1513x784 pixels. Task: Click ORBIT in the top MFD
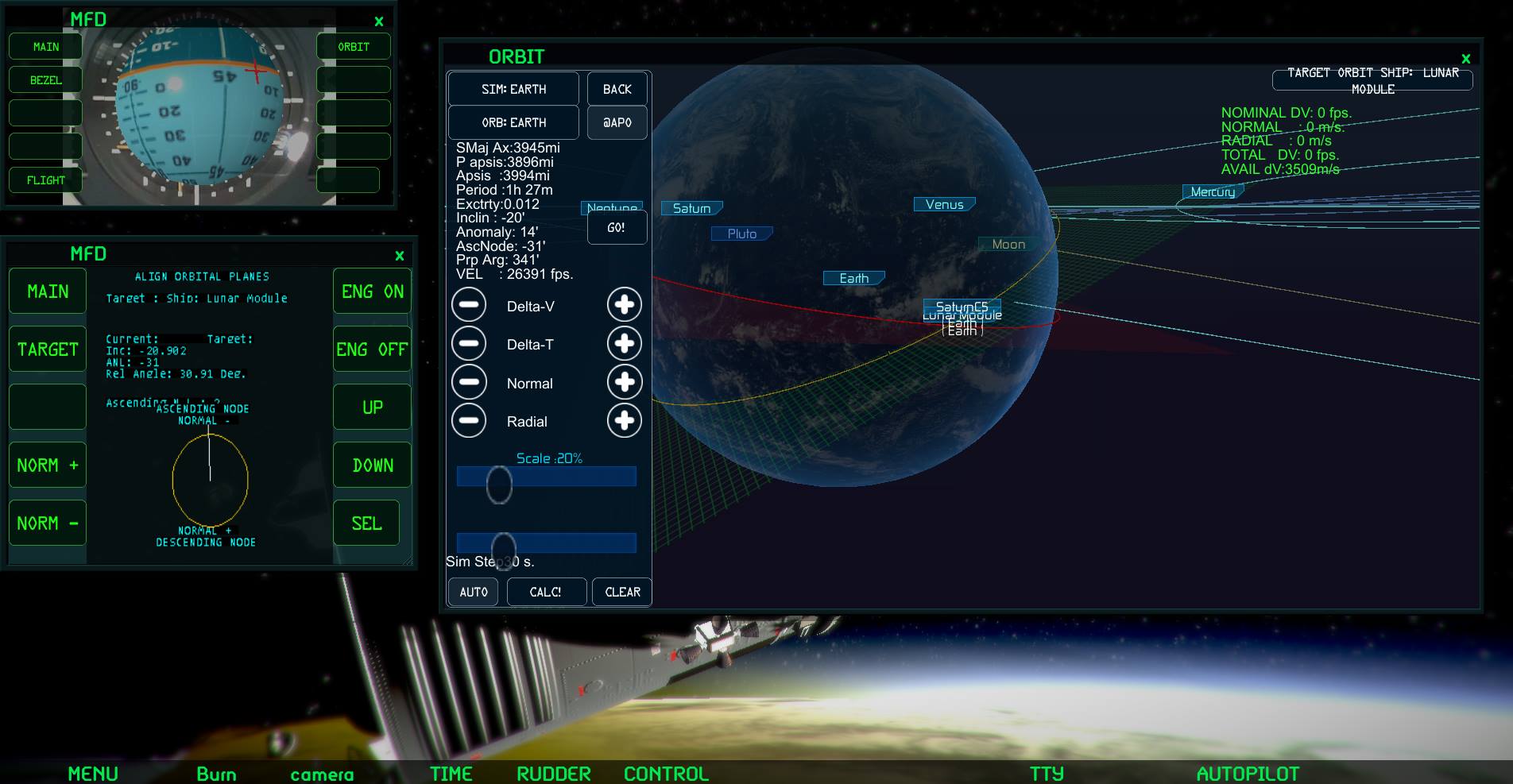pos(354,47)
